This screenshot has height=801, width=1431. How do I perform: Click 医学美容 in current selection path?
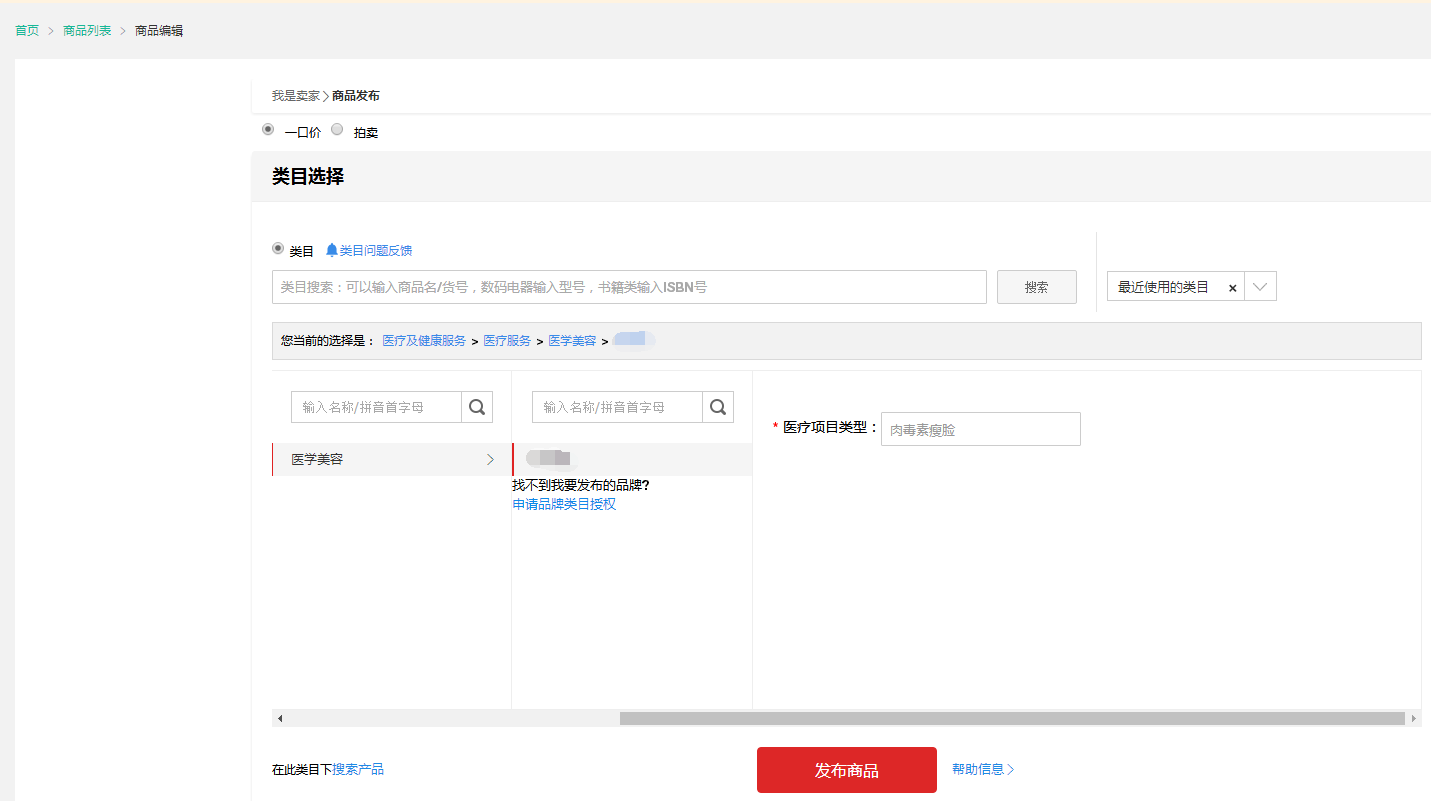[572, 341]
